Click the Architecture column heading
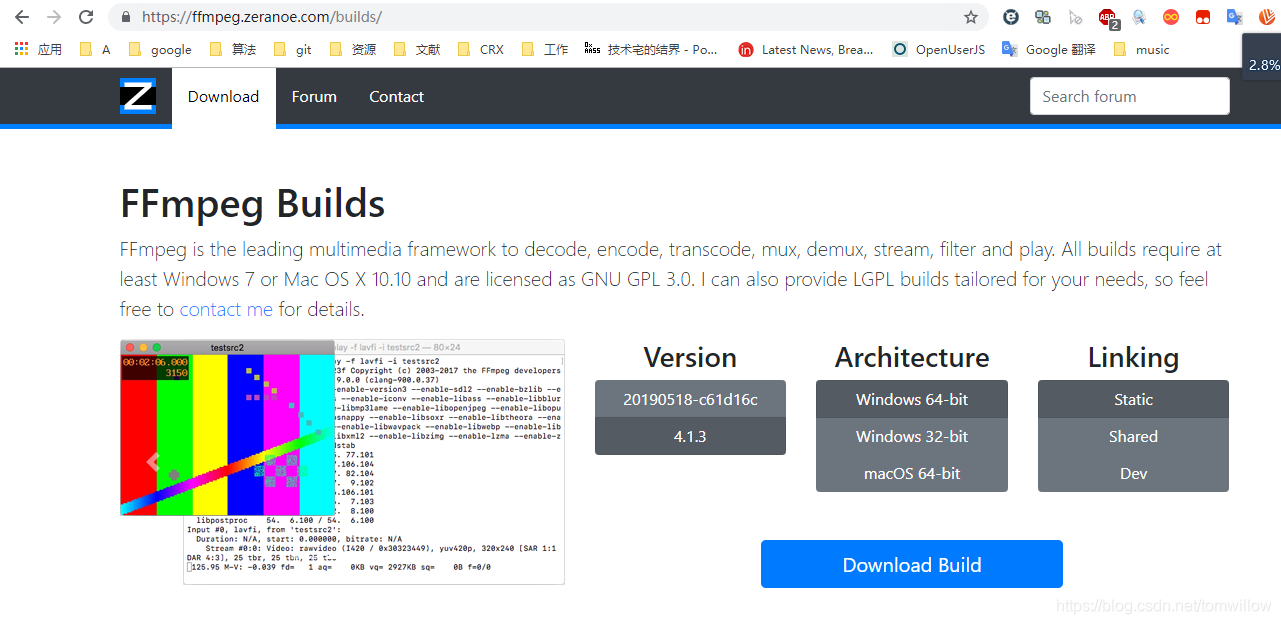Screen dimensions: 1281x624 tap(912, 358)
